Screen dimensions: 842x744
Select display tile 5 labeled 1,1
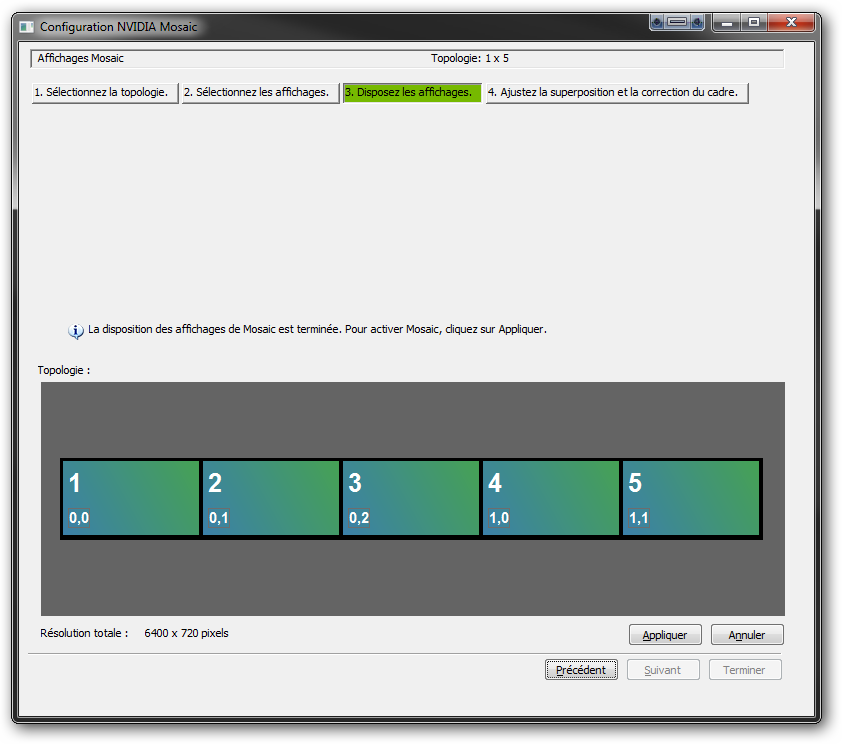pyautogui.click(x=691, y=499)
